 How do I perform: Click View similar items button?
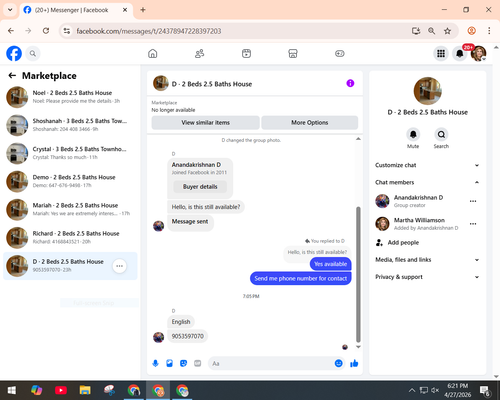coord(205,123)
